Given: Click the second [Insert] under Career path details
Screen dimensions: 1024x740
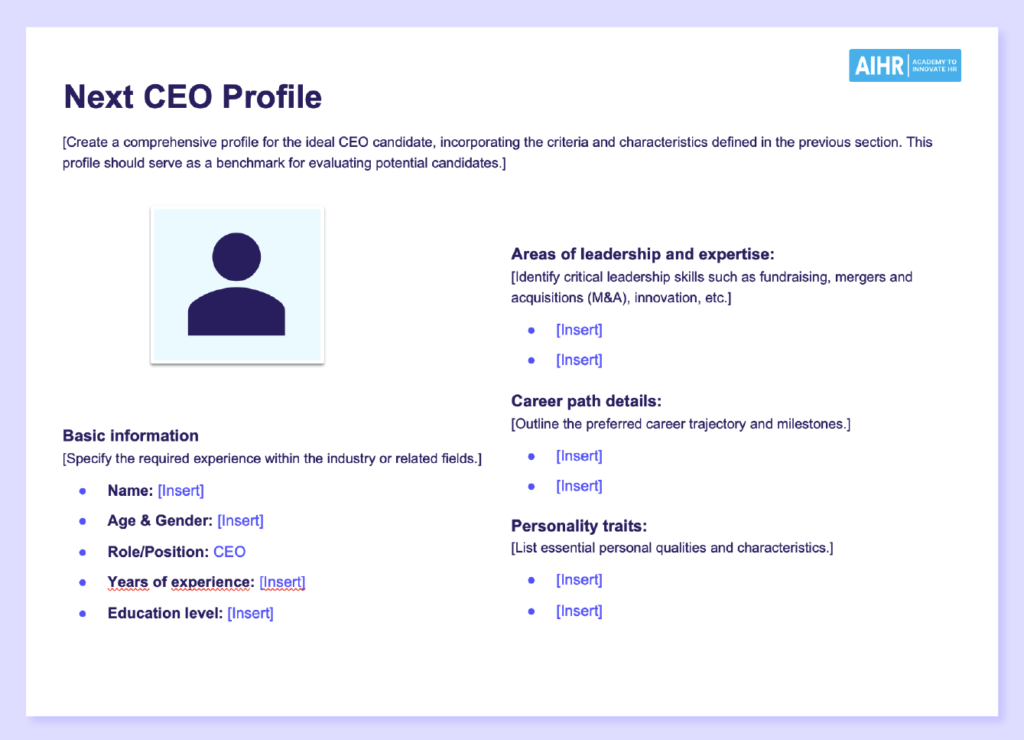Looking at the screenshot, I should pos(579,486).
